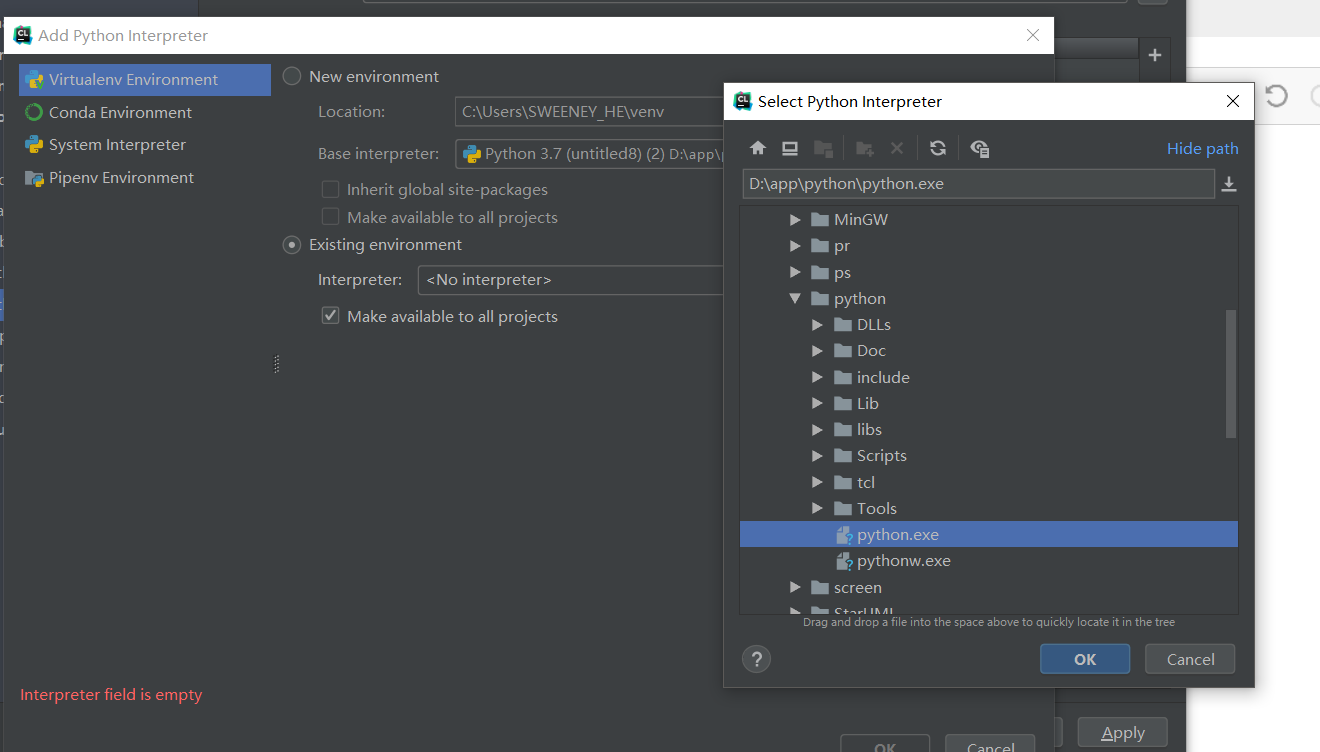Toggle show hidden files and directories

click(x=980, y=148)
